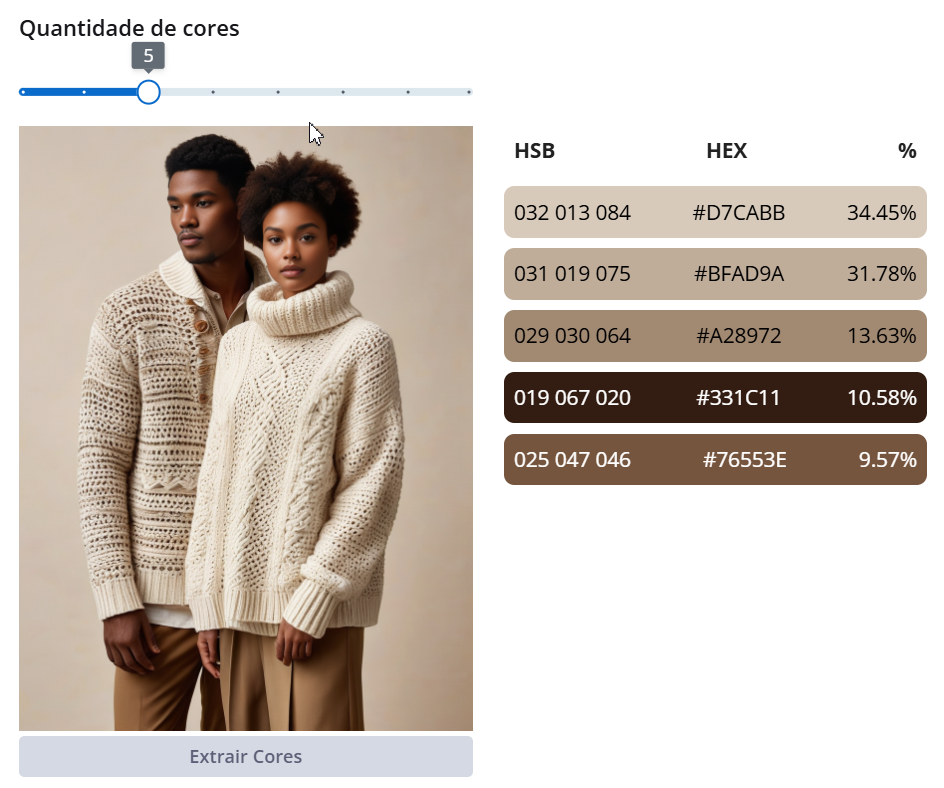Click the Extrair Cores button
Viewport: 944px width, 788px height.
tap(246, 756)
